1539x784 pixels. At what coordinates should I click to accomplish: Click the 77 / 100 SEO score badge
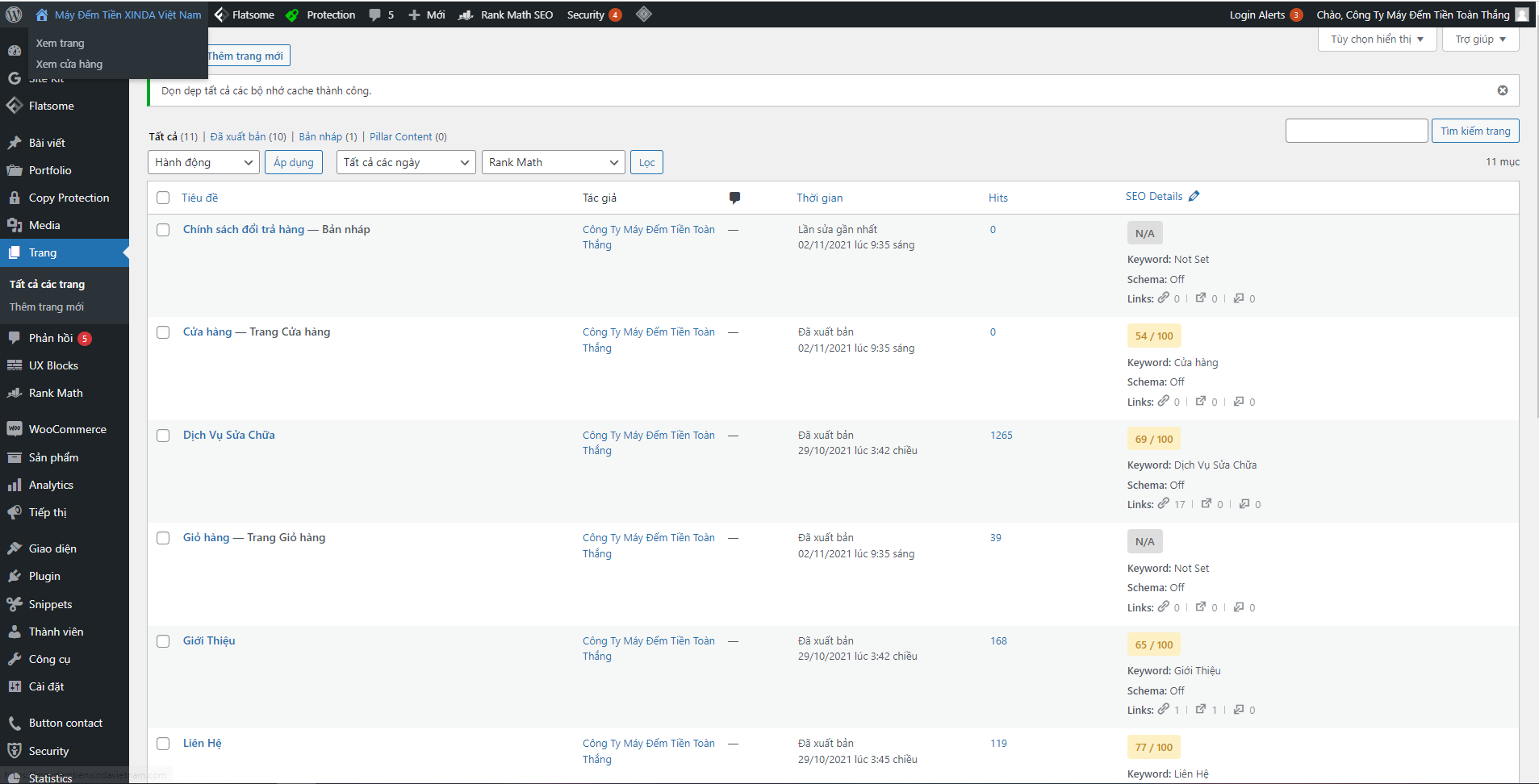1154,747
